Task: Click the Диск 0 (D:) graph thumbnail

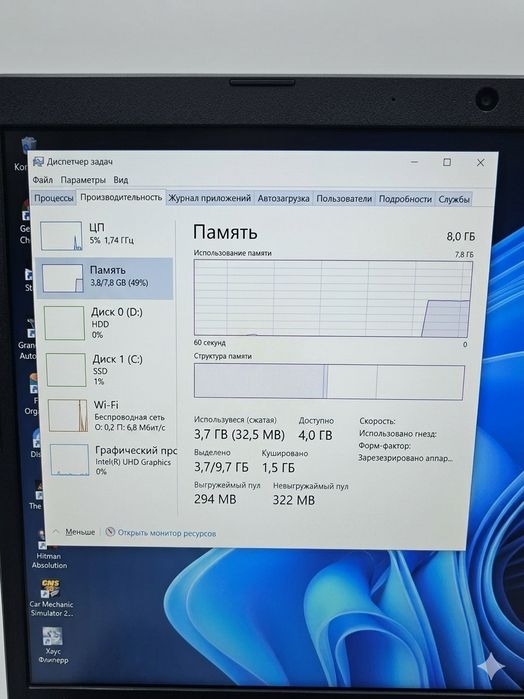Action: click(x=64, y=323)
